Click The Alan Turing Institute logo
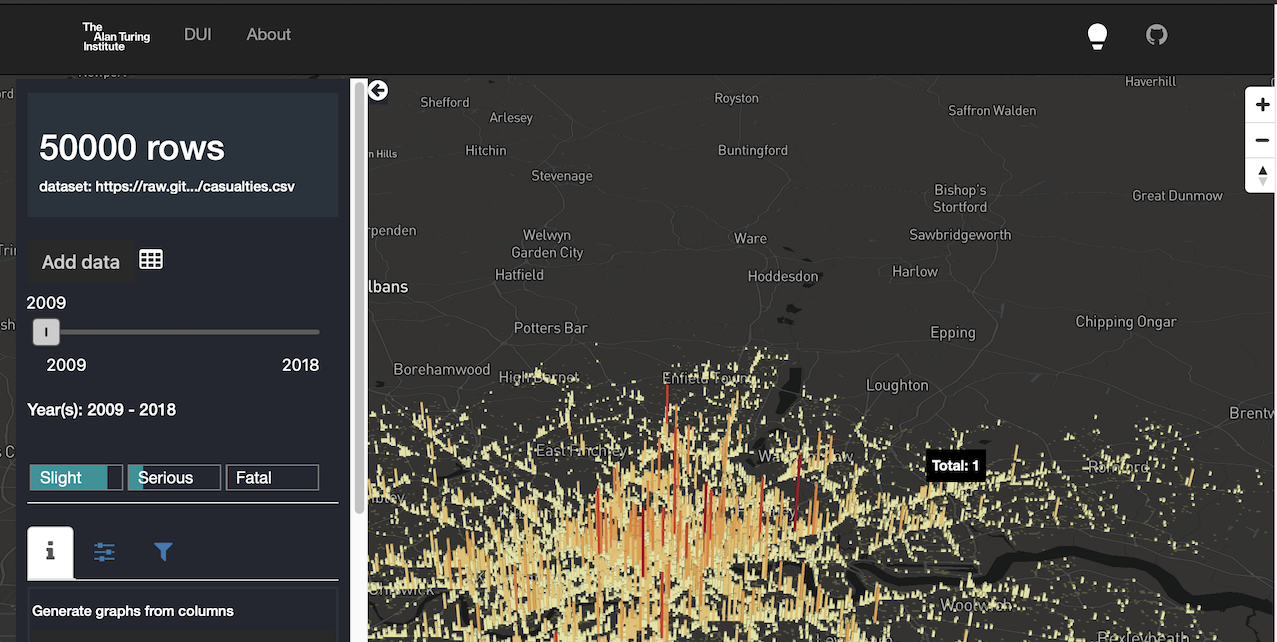 [116, 37]
